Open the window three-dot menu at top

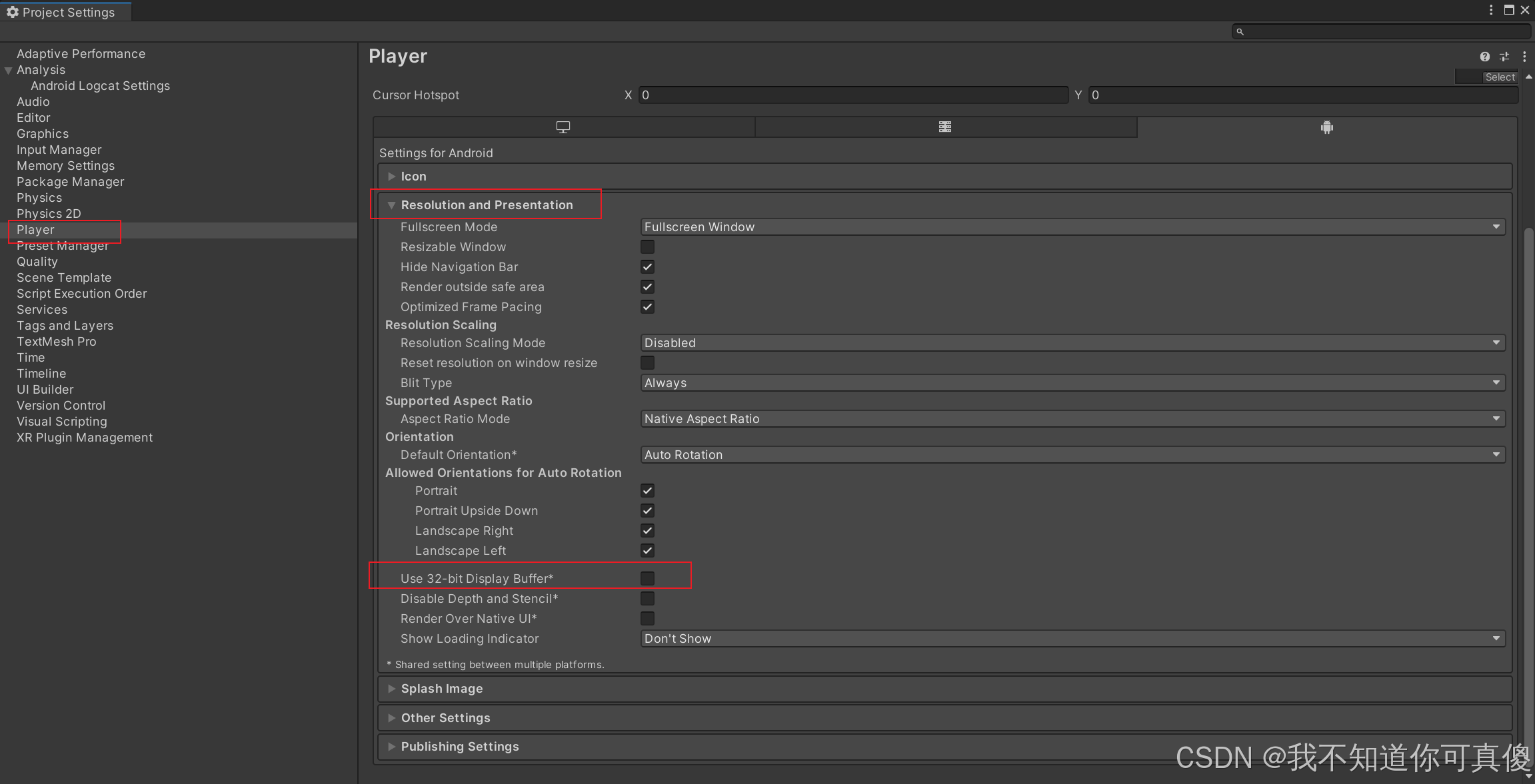click(1490, 9)
